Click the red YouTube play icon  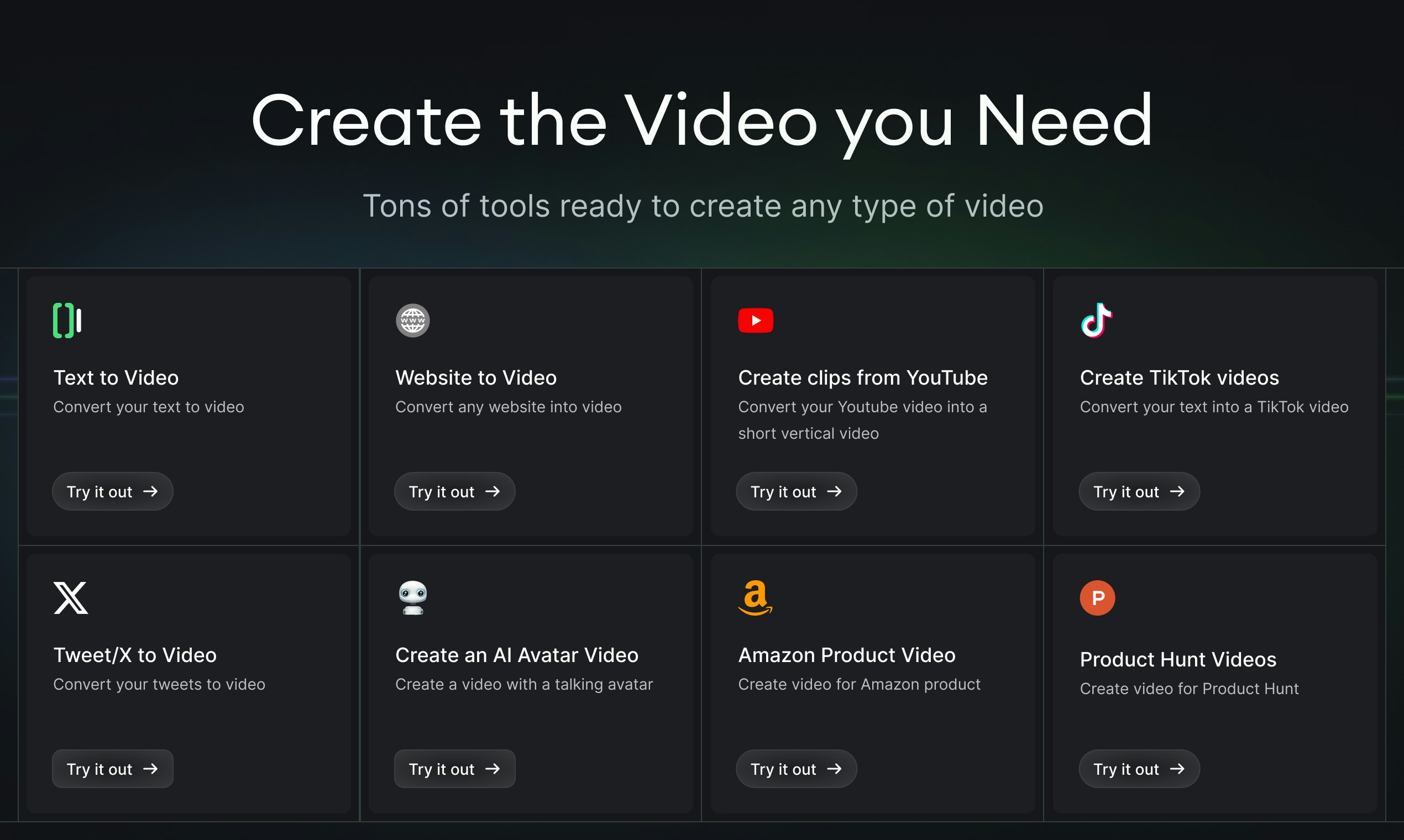756,321
